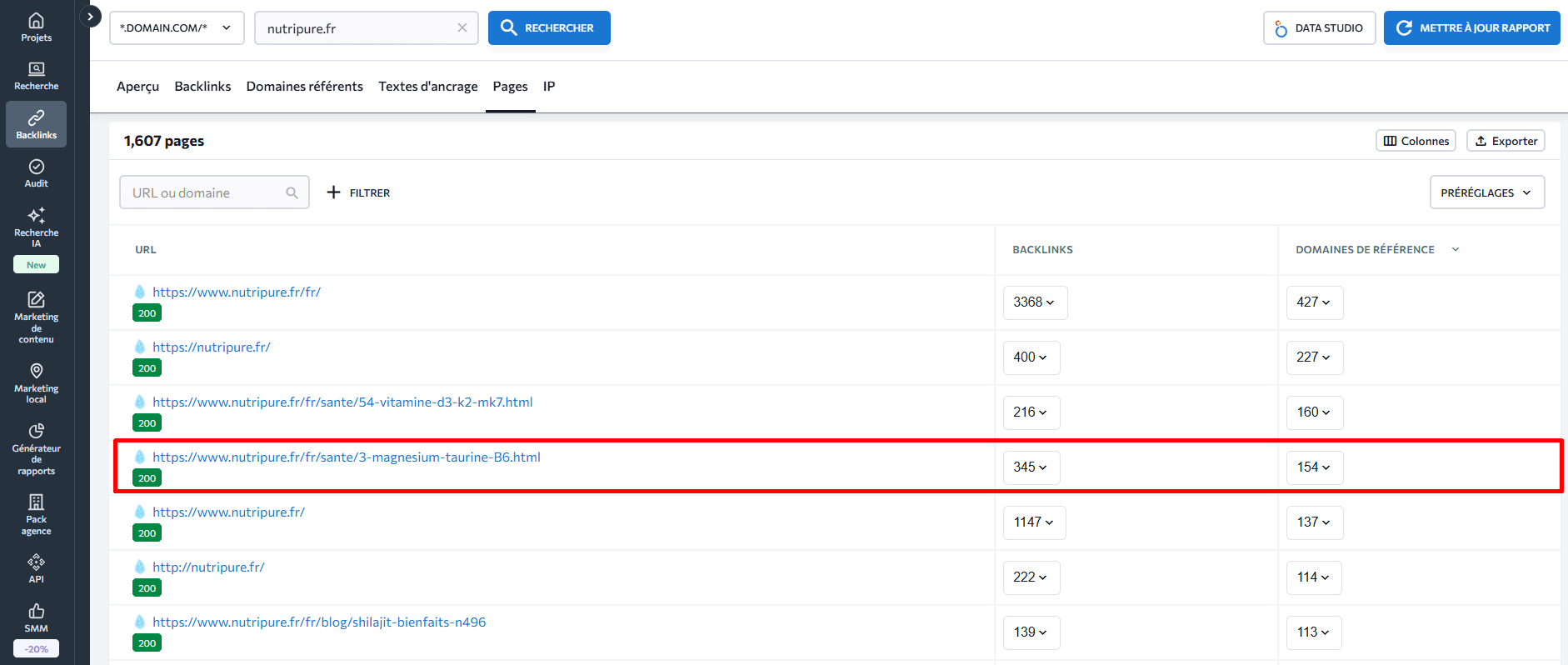Click METTRE À JOUR RAPPORT button
1568x665 pixels.
[1472, 27]
